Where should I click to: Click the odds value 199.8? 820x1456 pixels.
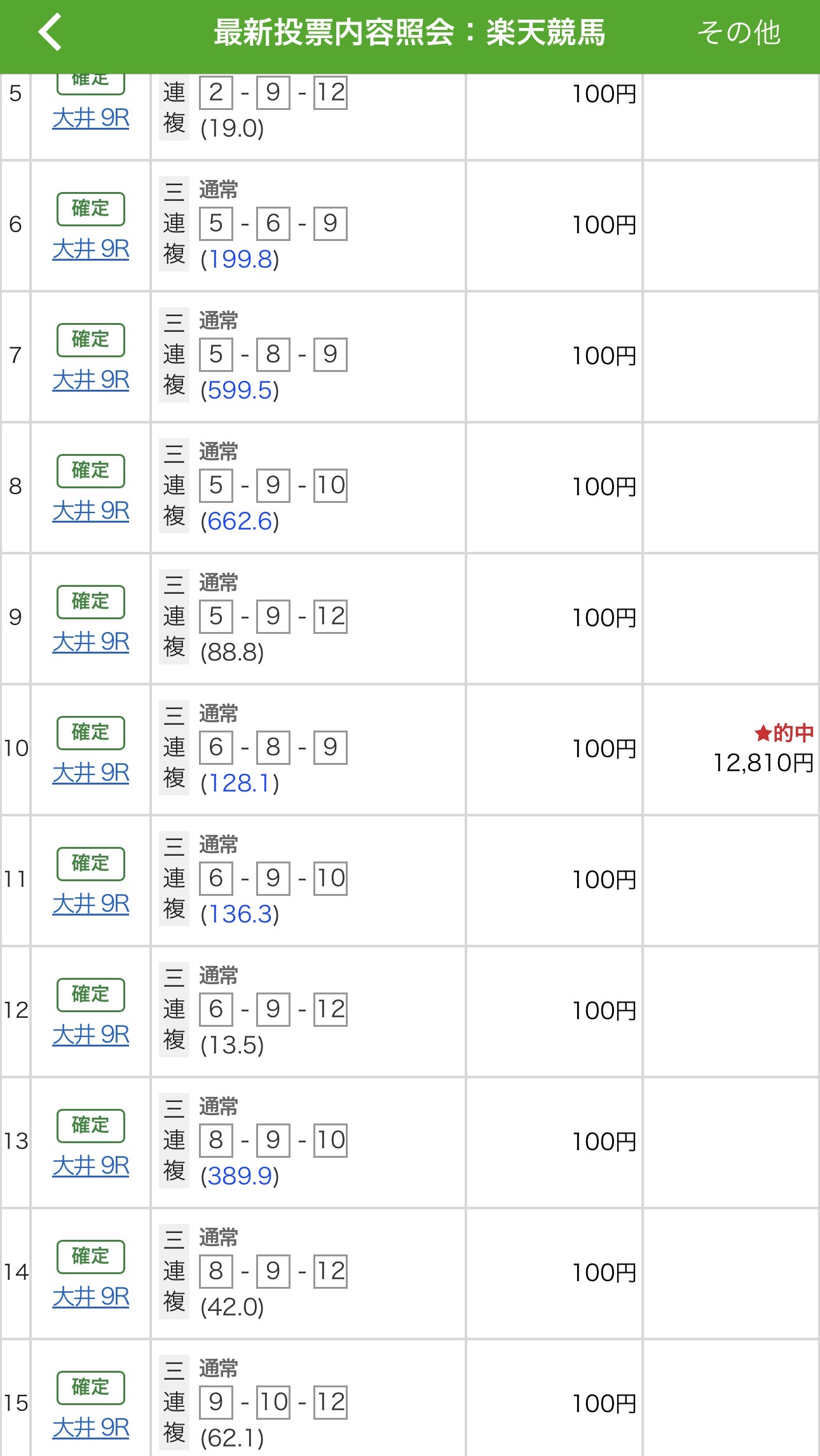point(240,259)
